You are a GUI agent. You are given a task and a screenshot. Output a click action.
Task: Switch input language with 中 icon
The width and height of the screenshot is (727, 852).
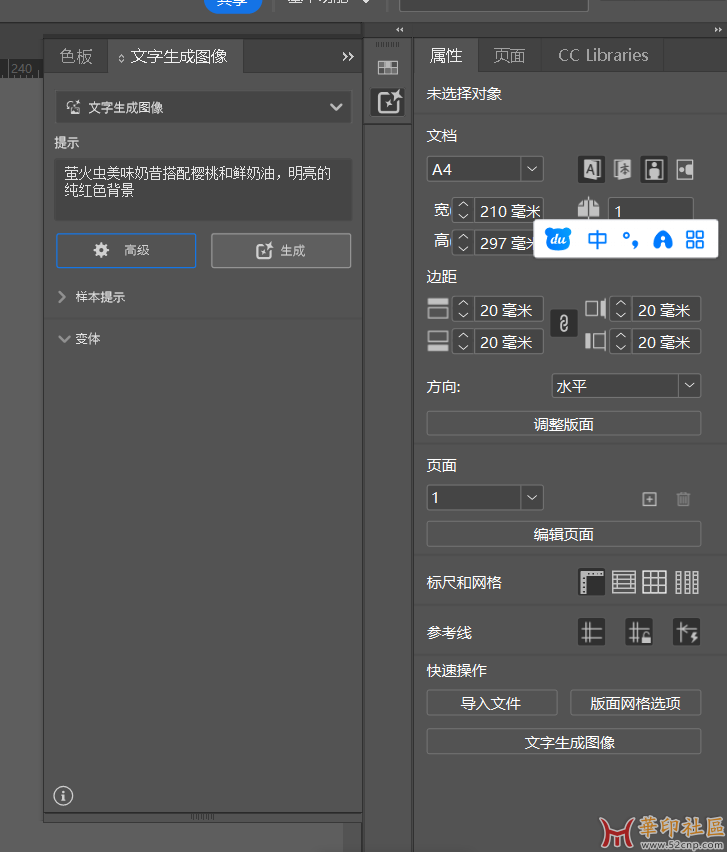pyautogui.click(x=597, y=239)
